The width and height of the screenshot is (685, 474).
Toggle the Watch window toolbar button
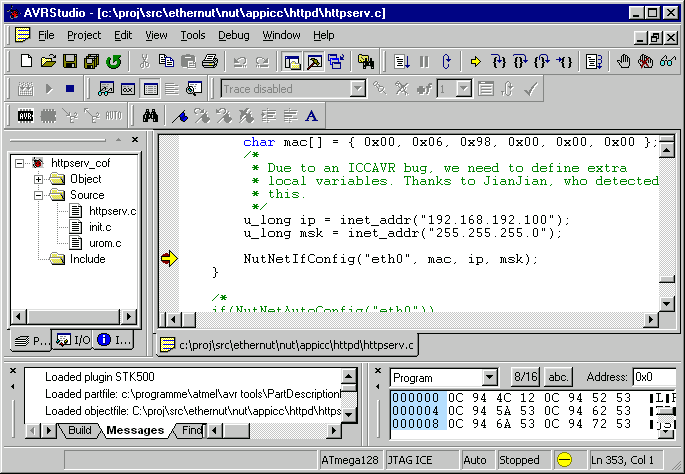[106, 89]
